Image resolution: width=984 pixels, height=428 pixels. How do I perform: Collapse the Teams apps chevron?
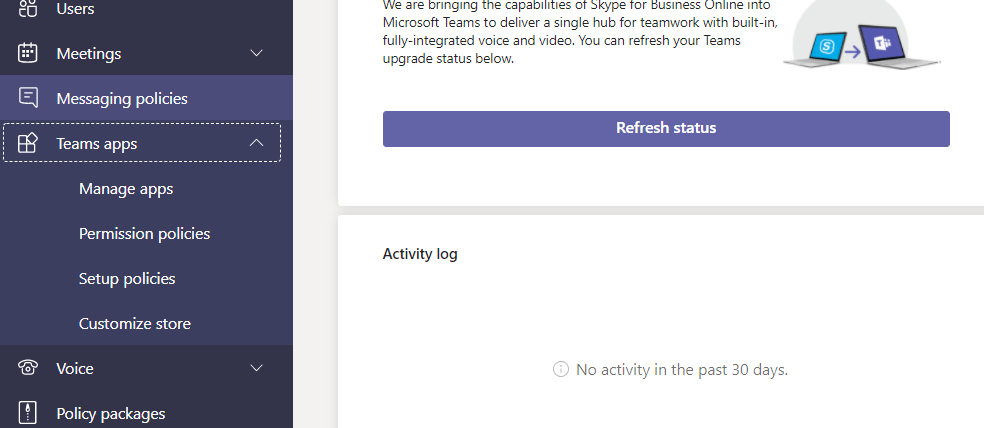pos(257,143)
